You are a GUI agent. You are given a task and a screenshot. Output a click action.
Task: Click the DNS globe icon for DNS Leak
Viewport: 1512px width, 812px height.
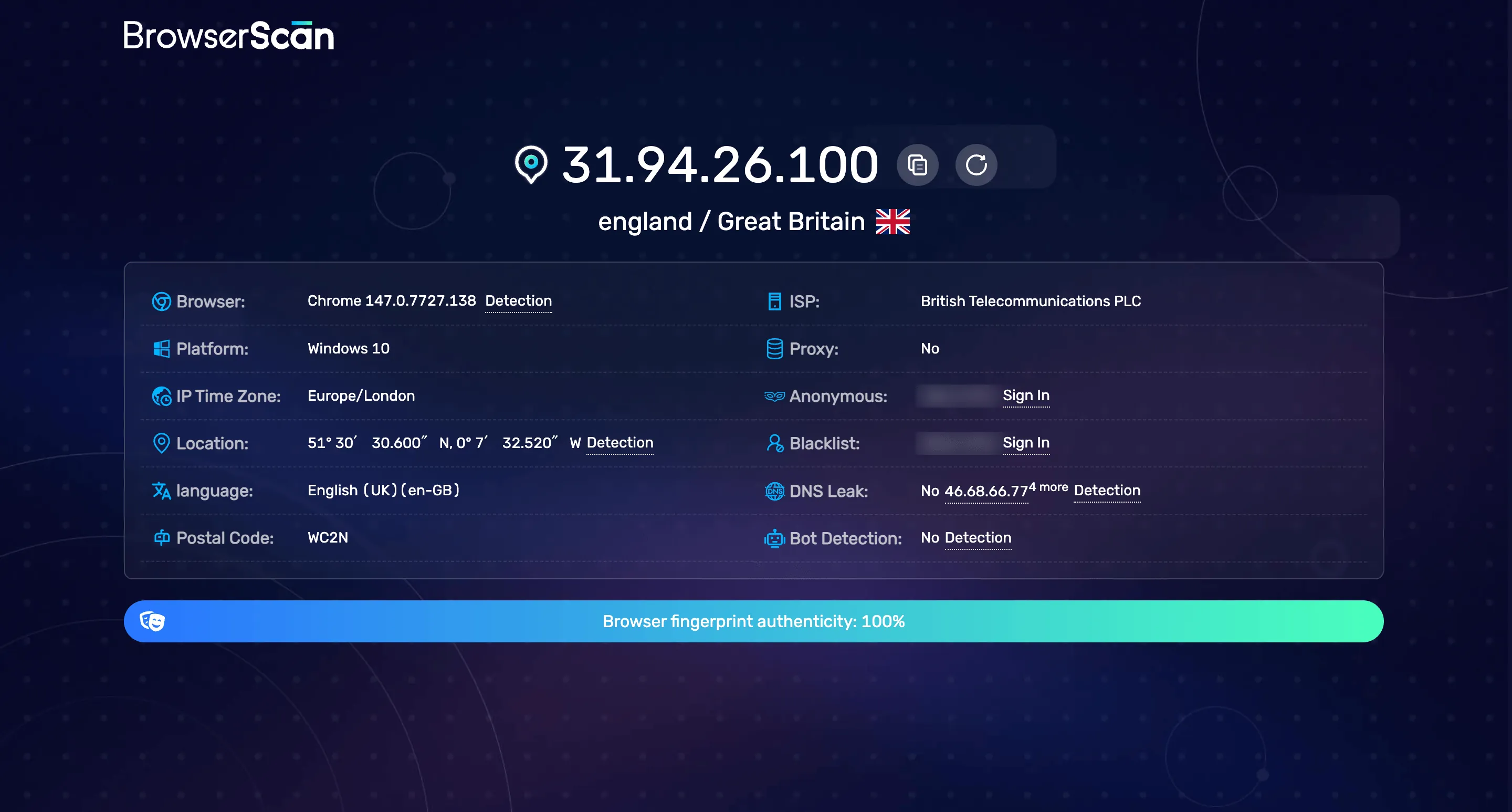pyautogui.click(x=775, y=491)
